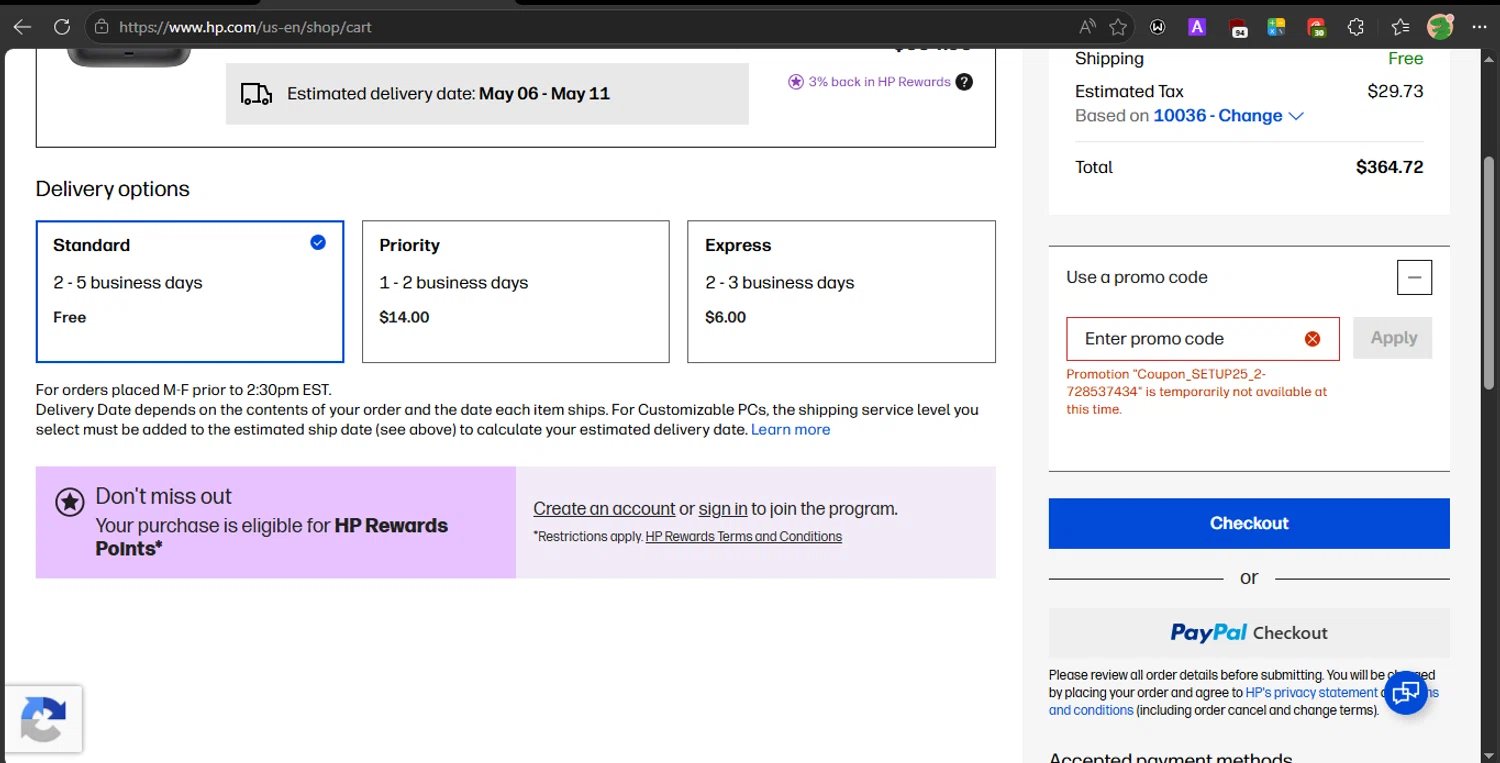Screen dimensions: 1500x763
Task: Open the live chat bubble
Action: click(x=1405, y=692)
